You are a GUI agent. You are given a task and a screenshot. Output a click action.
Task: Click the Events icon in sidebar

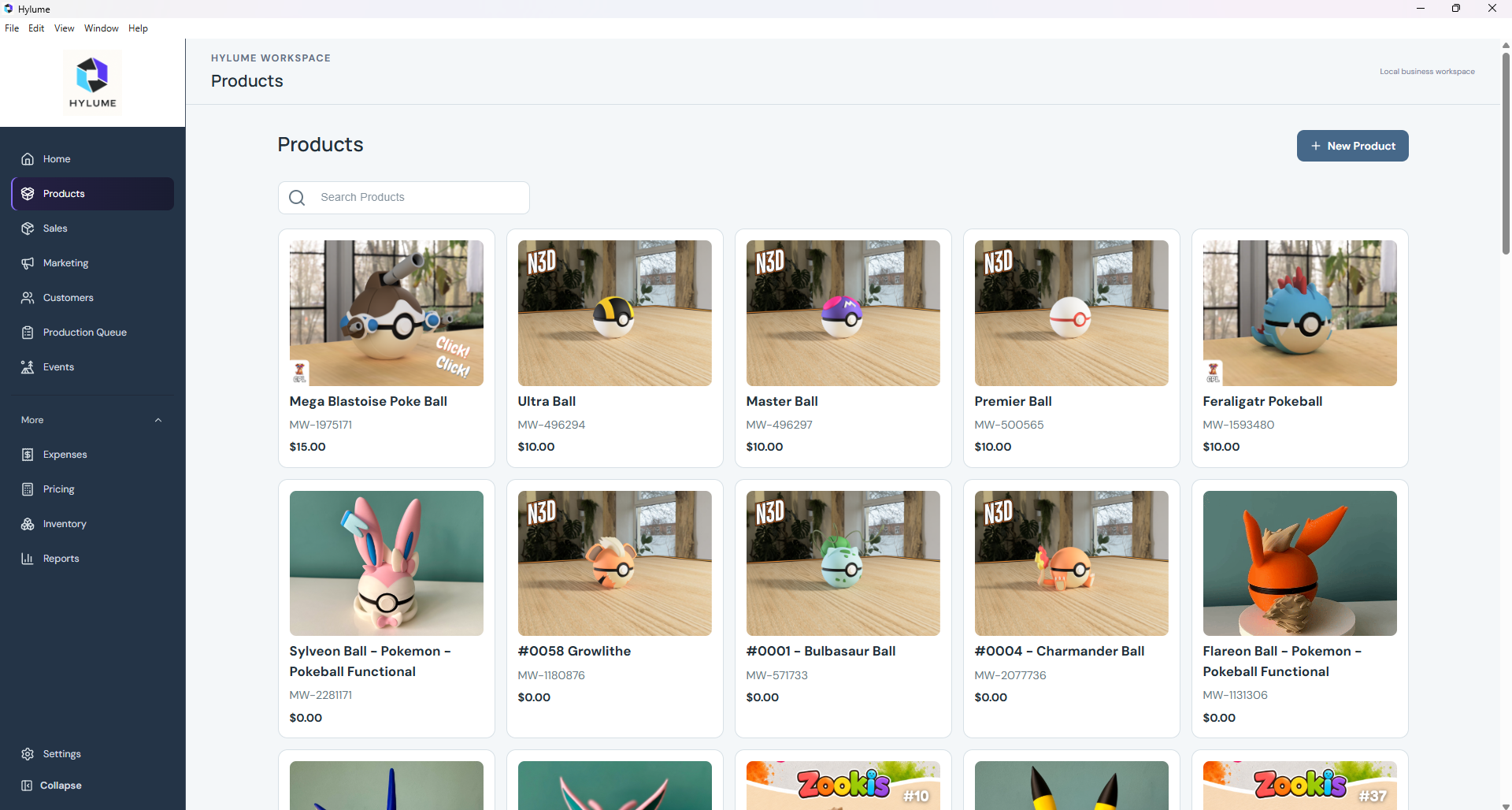(28, 367)
